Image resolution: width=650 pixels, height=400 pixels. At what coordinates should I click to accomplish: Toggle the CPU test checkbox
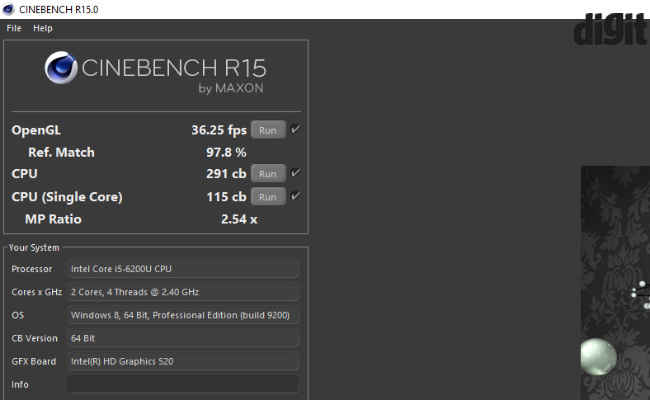click(295, 172)
